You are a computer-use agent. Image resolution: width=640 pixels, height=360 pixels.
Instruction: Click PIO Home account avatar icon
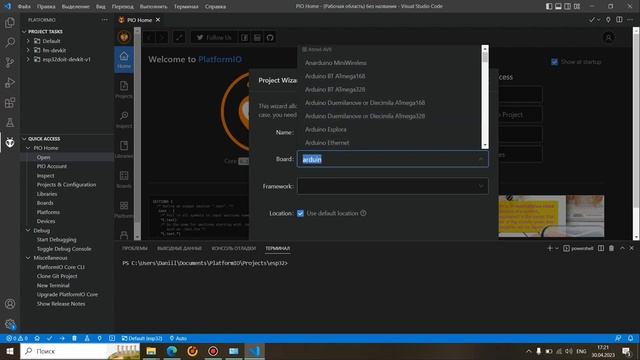click(608, 38)
